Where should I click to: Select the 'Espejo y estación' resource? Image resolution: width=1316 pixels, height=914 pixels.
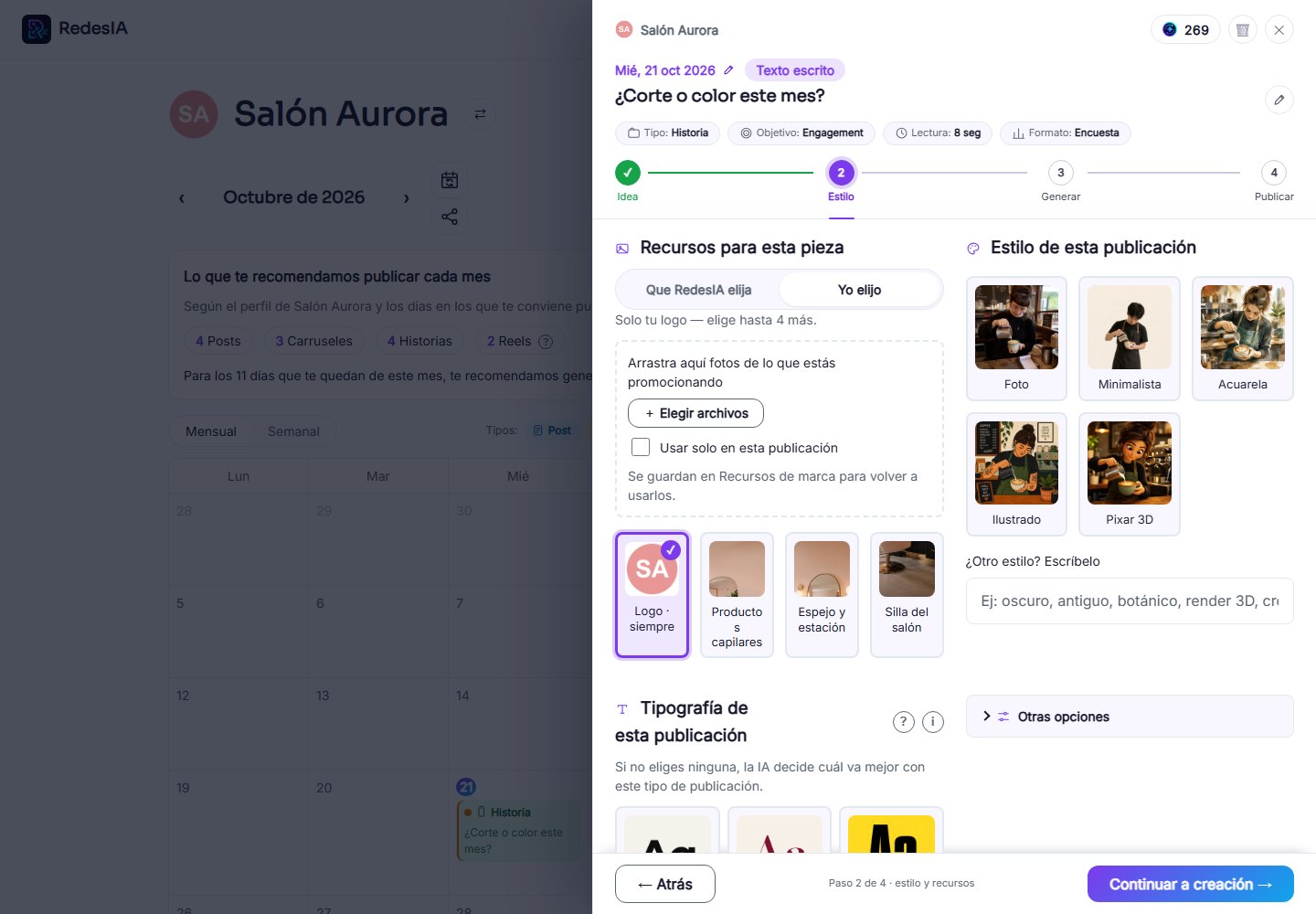click(x=822, y=595)
